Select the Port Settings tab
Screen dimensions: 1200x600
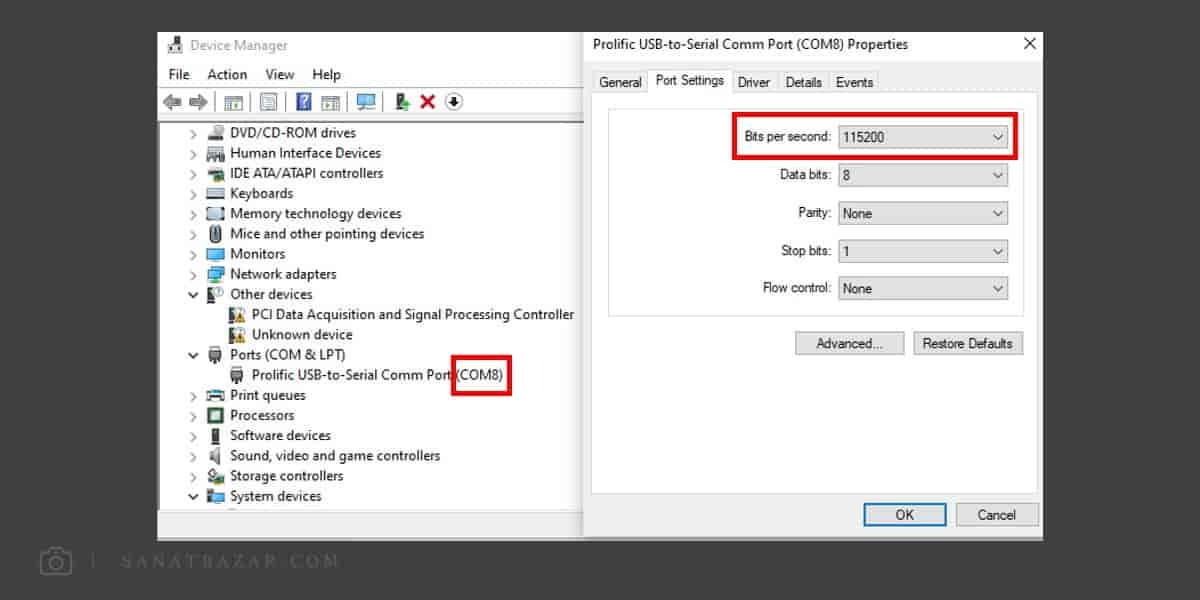click(x=690, y=80)
